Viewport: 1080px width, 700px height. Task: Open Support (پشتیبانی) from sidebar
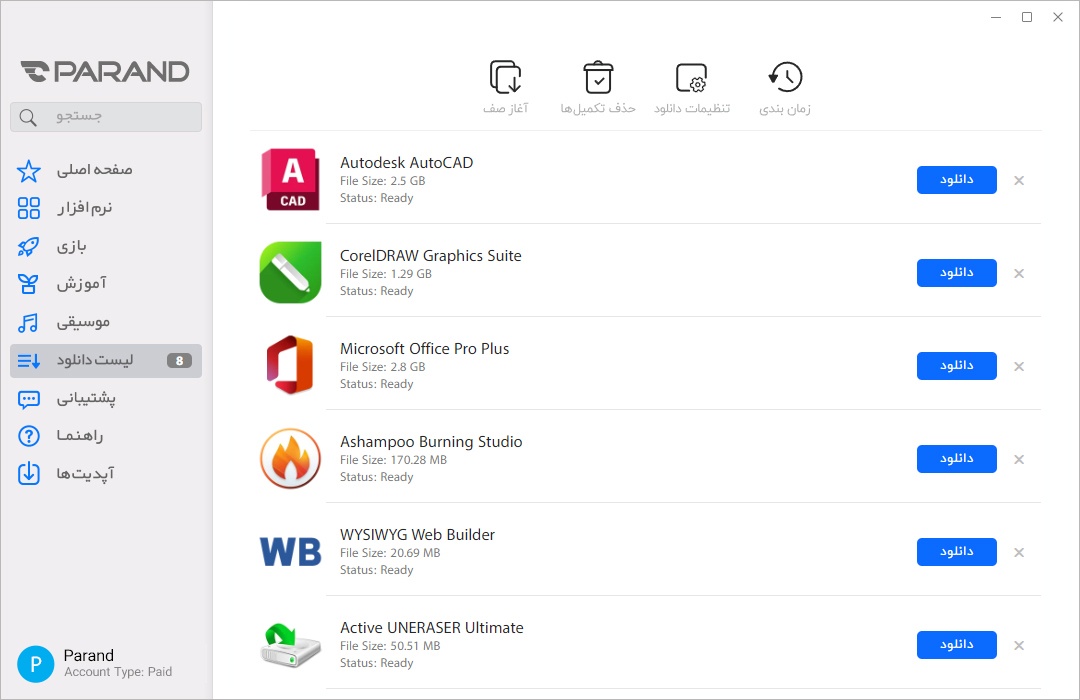(x=106, y=399)
